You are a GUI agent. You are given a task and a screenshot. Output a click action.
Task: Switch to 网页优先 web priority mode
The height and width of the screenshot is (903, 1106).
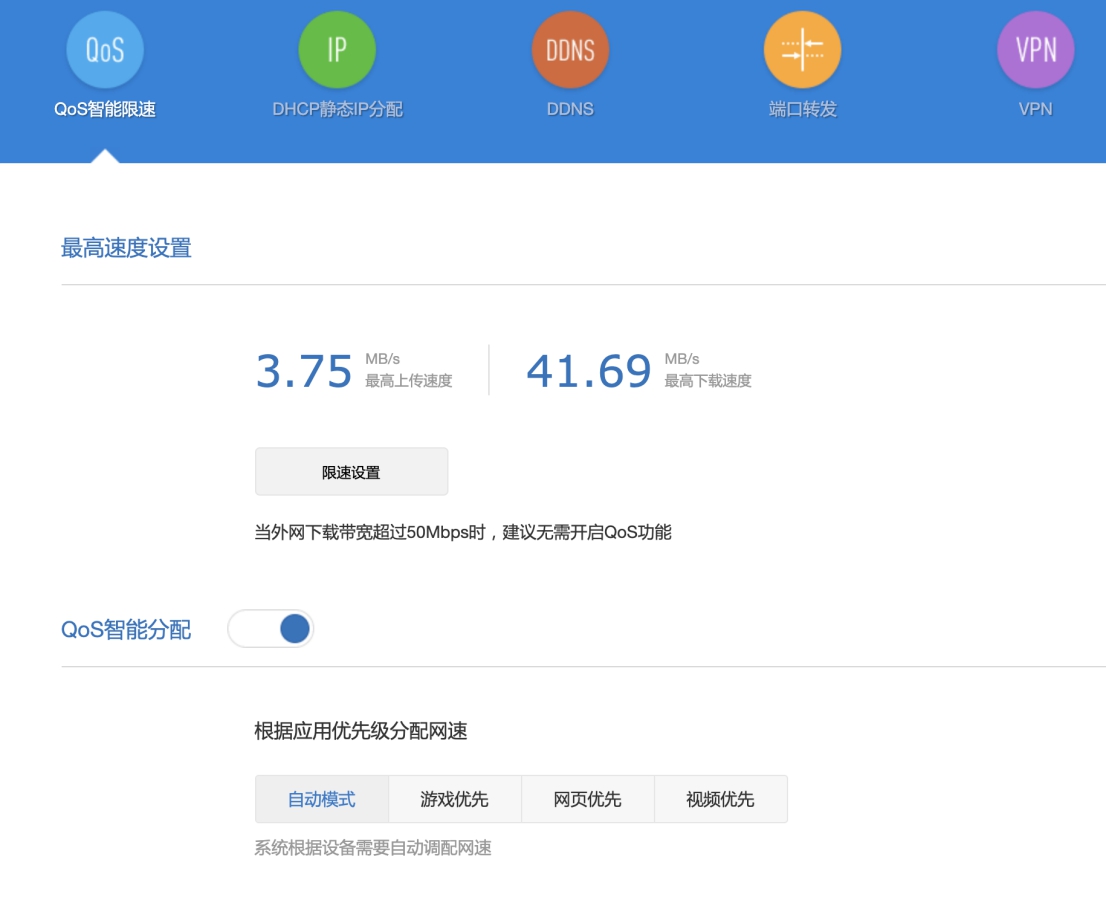[587, 798]
